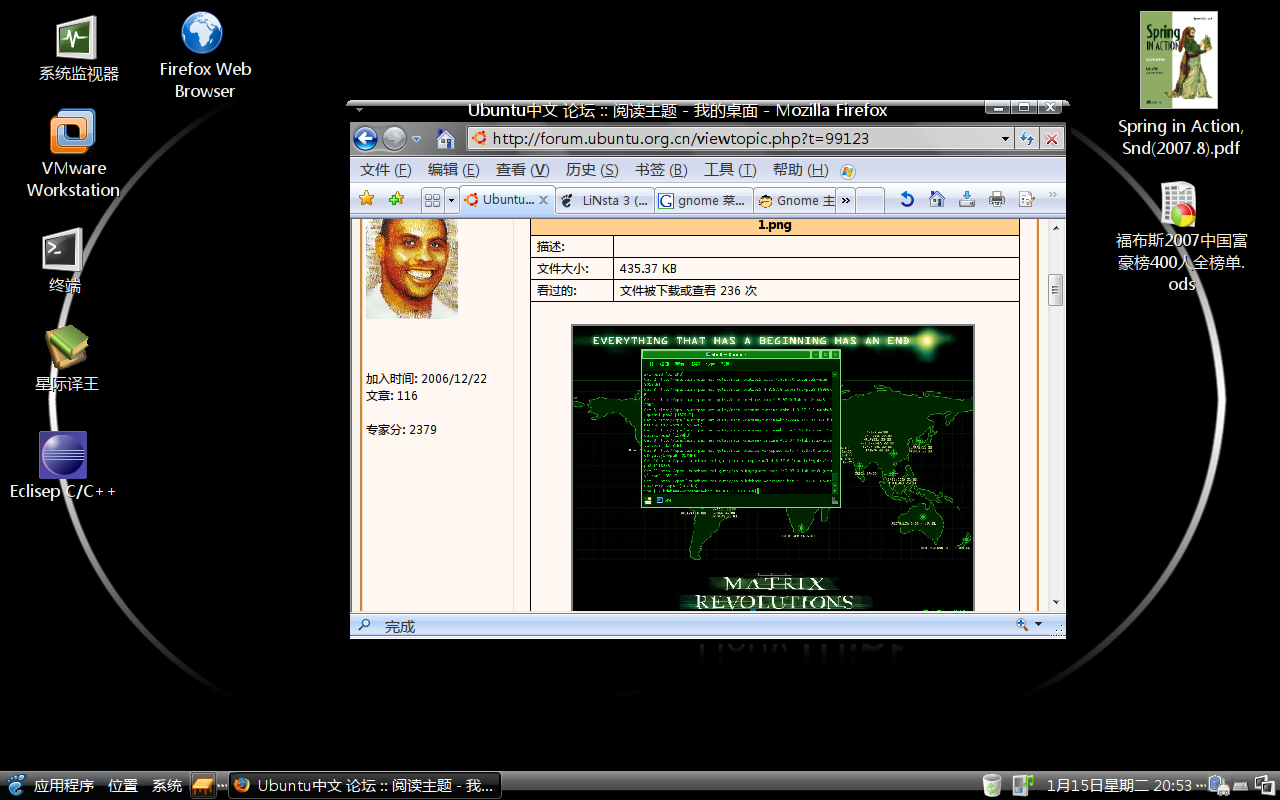Open the 文件 (F) menu
This screenshot has width=1280, height=800.
(386, 170)
